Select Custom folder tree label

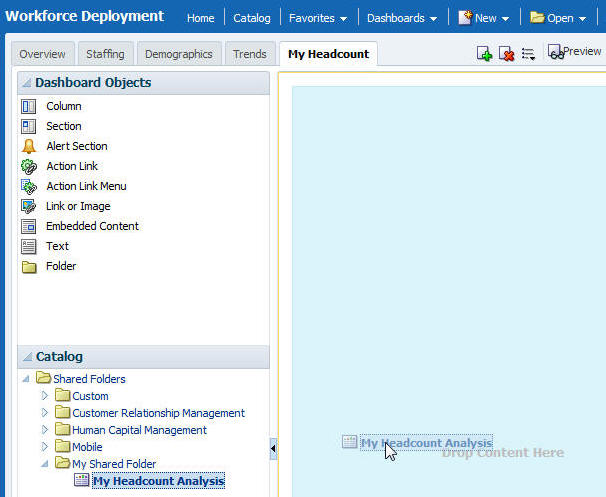click(x=90, y=396)
